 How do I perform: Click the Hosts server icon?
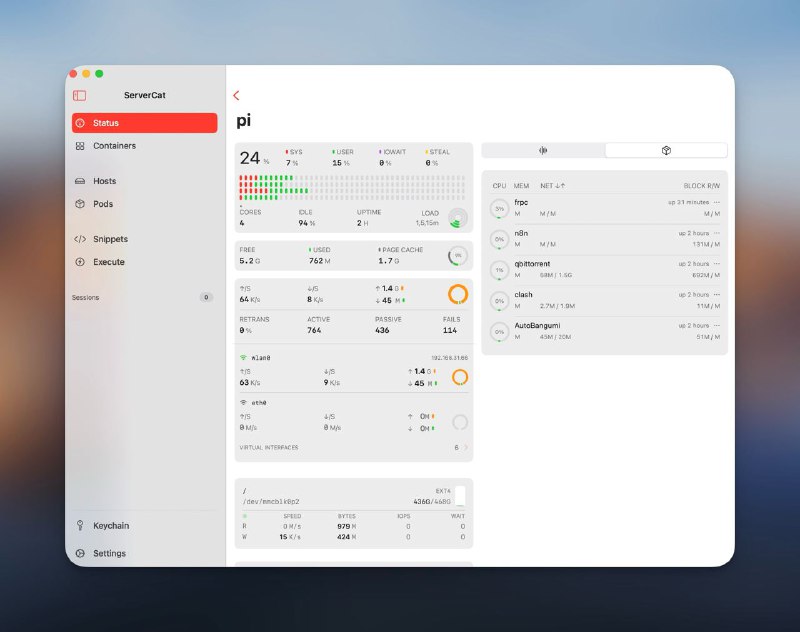pos(80,181)
